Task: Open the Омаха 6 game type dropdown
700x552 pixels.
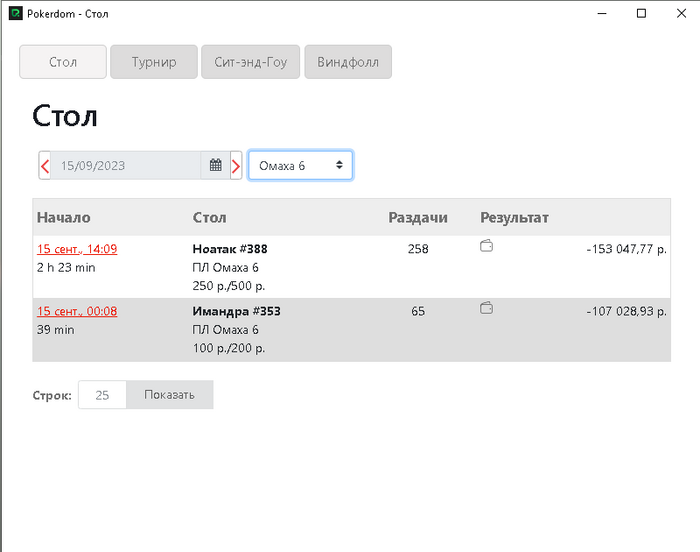Action: (300, 165)
